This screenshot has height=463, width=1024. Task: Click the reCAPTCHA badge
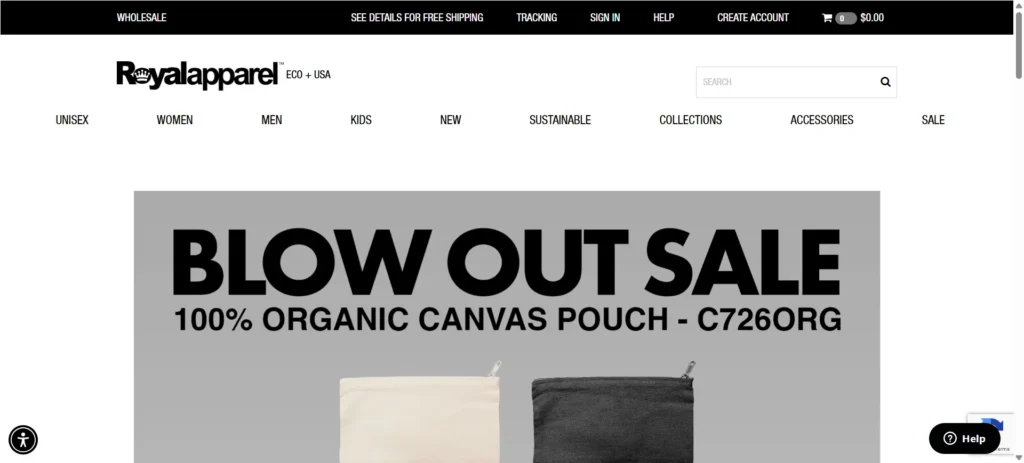click(991, 431)
